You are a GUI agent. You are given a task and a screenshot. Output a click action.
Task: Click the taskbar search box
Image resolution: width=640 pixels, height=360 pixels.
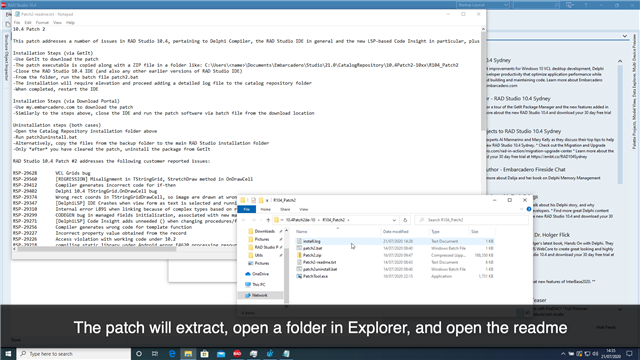tap(74, 353)
